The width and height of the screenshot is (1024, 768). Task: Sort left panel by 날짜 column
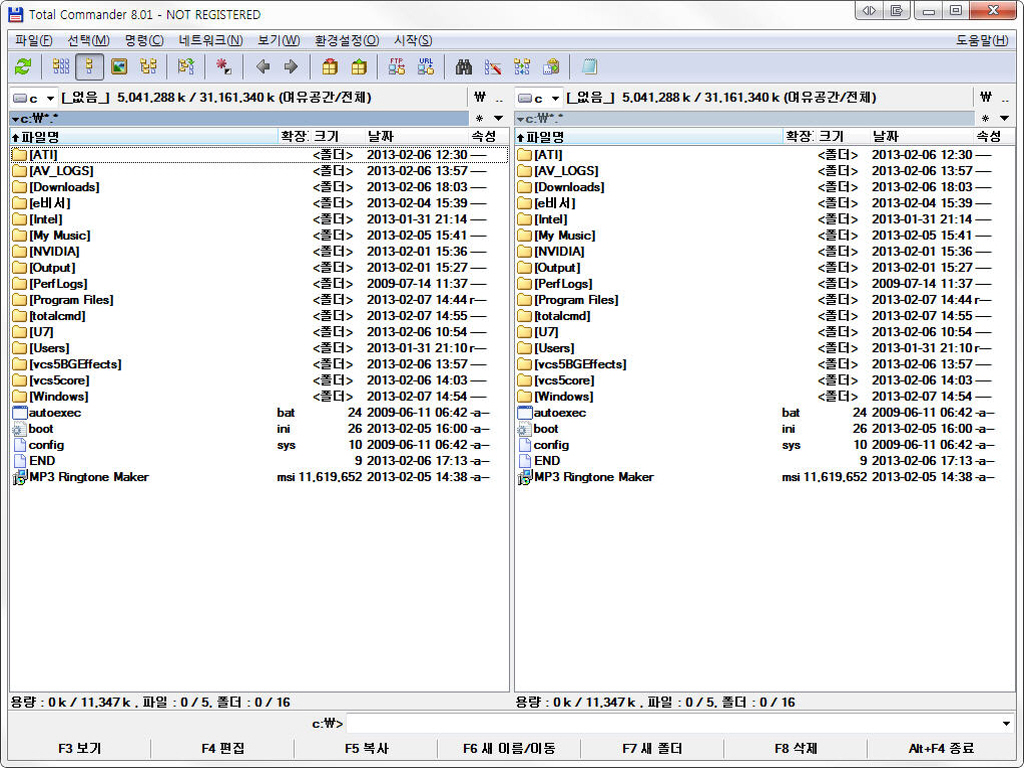coord(416,136)
